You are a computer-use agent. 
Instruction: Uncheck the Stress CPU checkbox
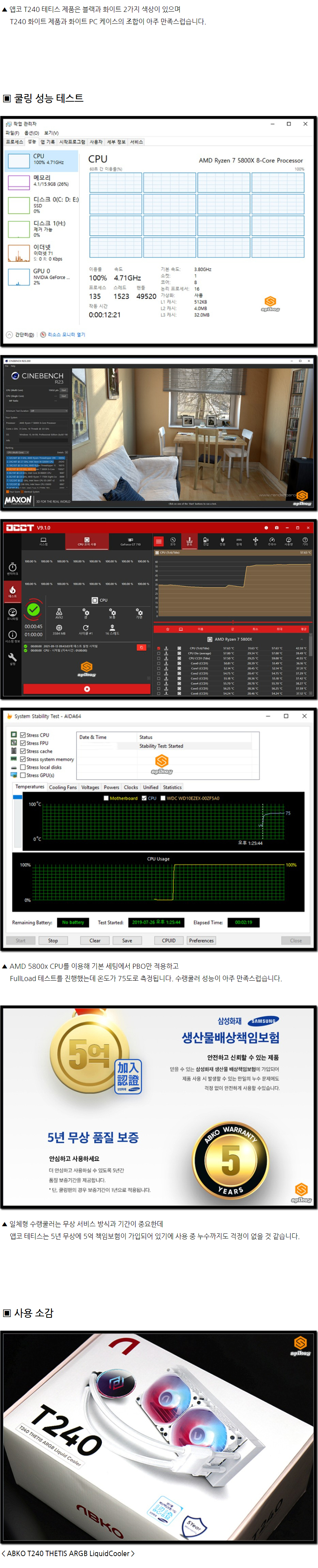click(23, 735)
